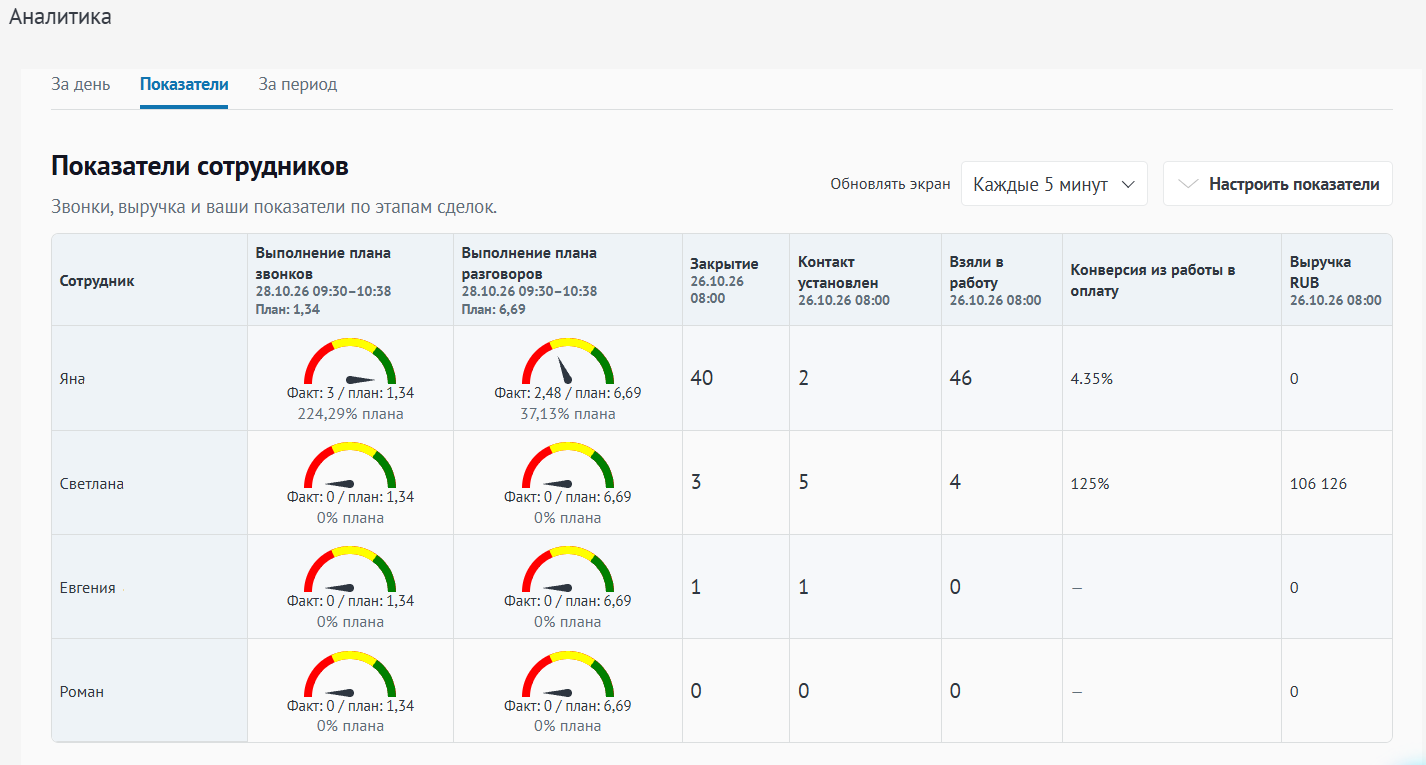Viewport: 1426px width, 765px height.
Task: Click the Аналитика page title
Action: coord(60,17)
